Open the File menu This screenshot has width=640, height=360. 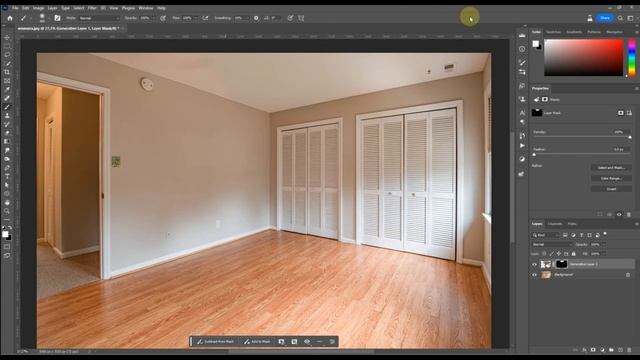click(15, 8)
